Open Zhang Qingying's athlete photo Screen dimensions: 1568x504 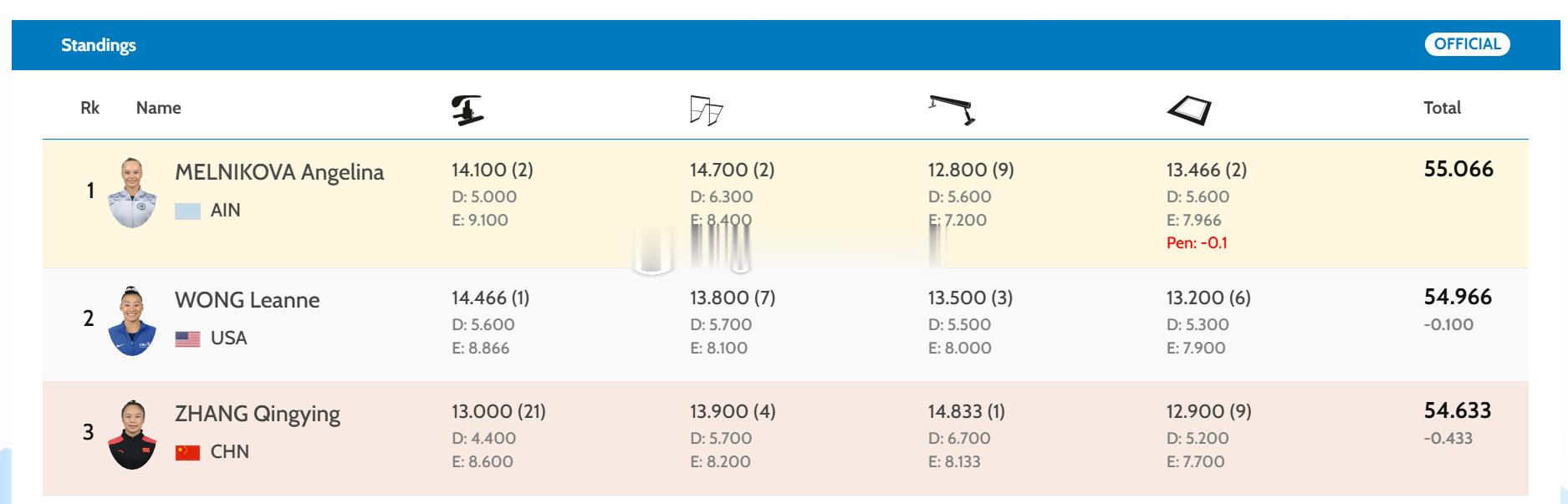[132, 435]
